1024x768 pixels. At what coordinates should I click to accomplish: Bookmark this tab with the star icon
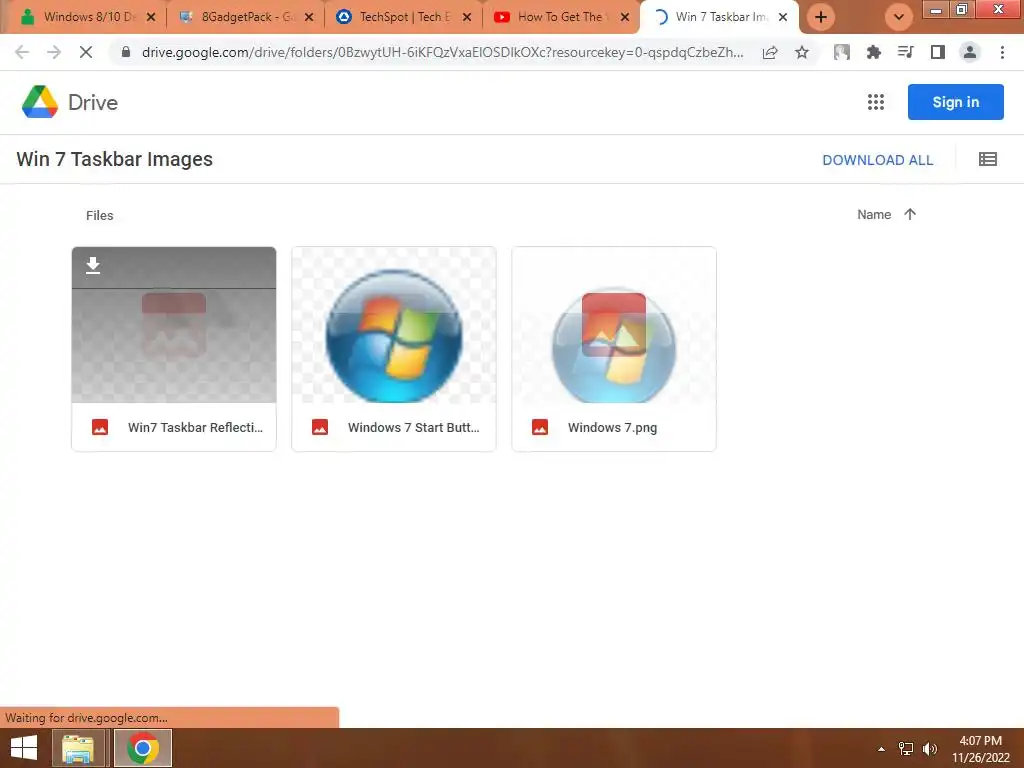[802, 52]
